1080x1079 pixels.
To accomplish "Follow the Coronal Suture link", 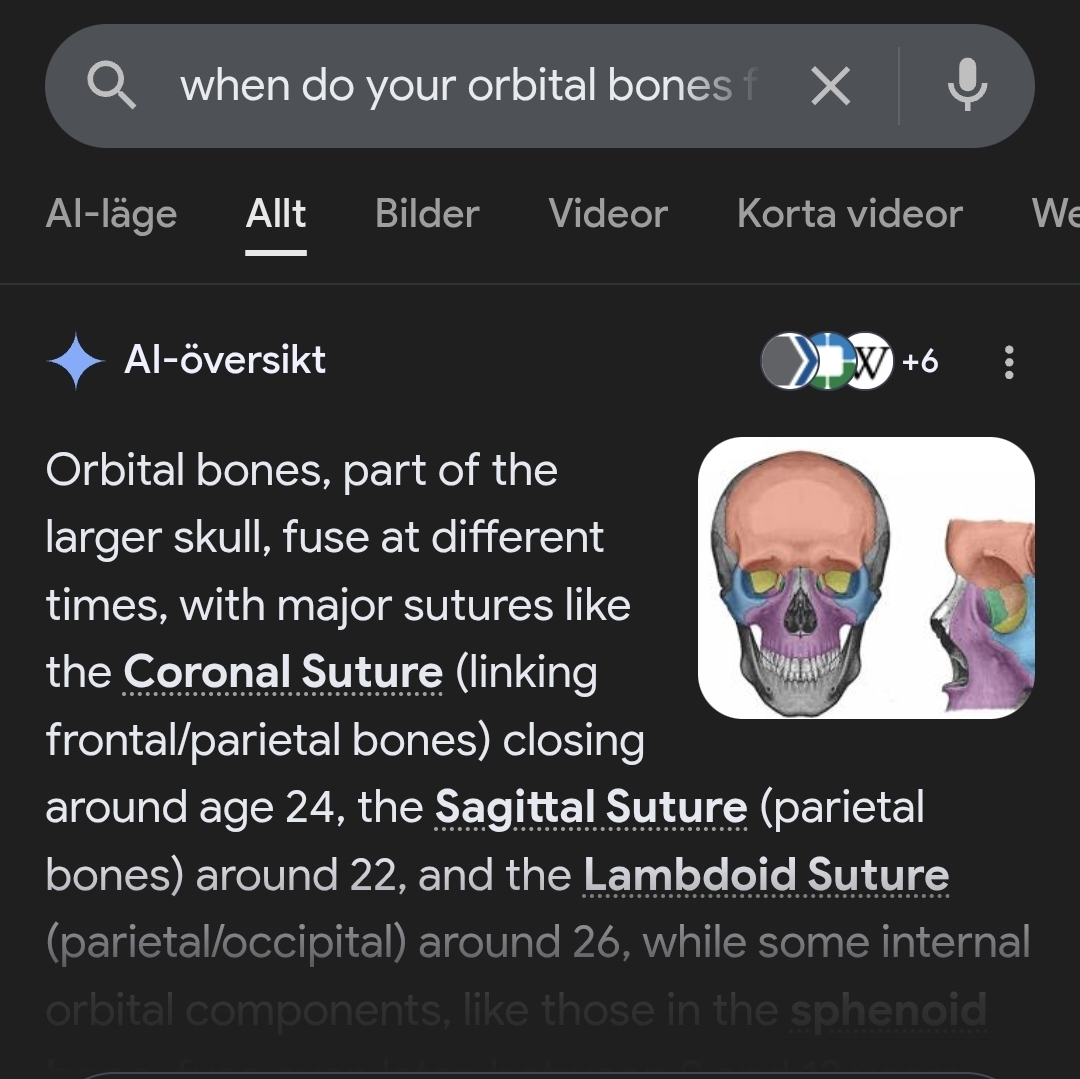I will [x=283, y=673].
